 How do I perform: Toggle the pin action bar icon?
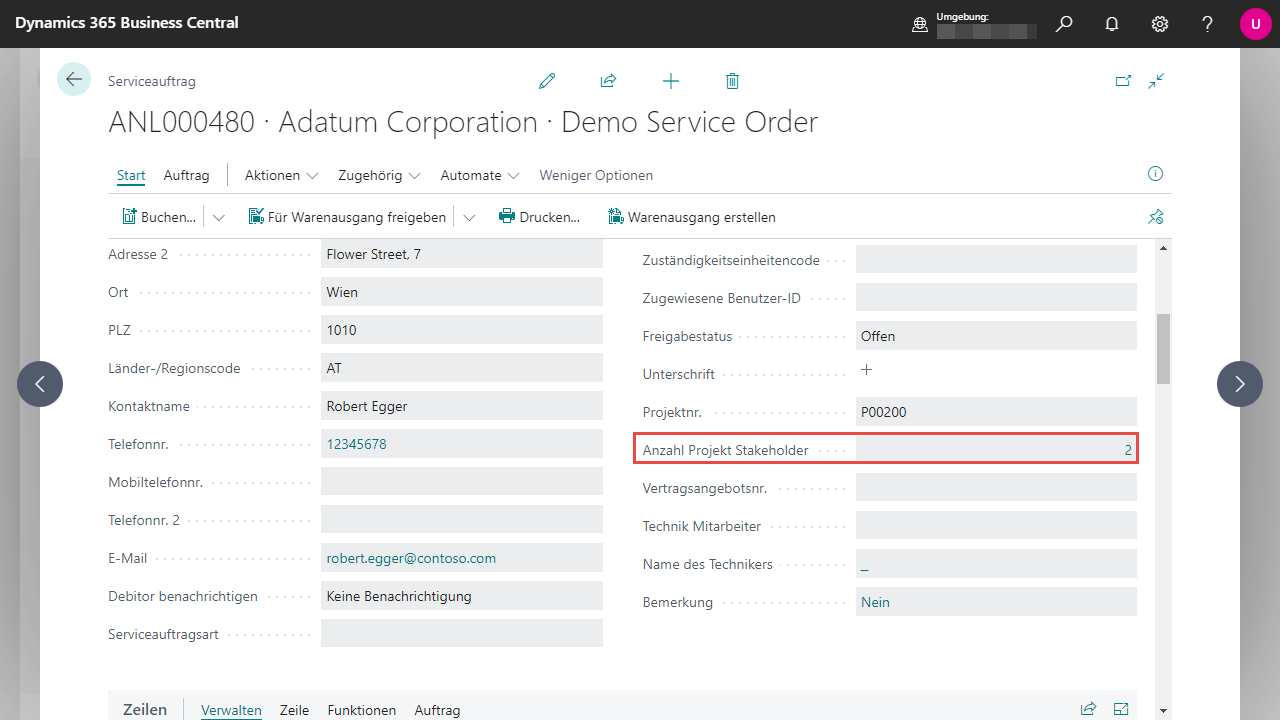(x=1156, y=217)
